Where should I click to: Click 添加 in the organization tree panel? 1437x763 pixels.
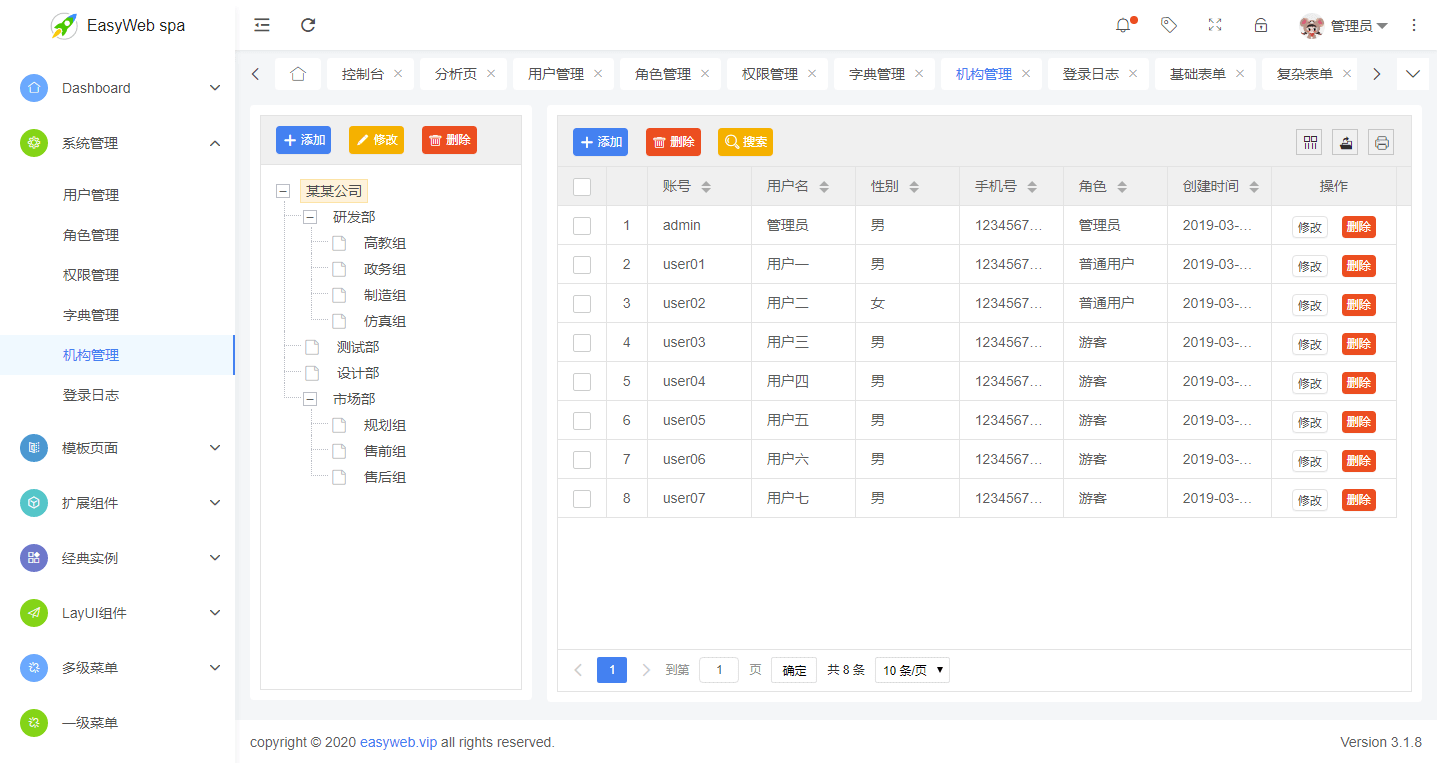tap(303, 140)
